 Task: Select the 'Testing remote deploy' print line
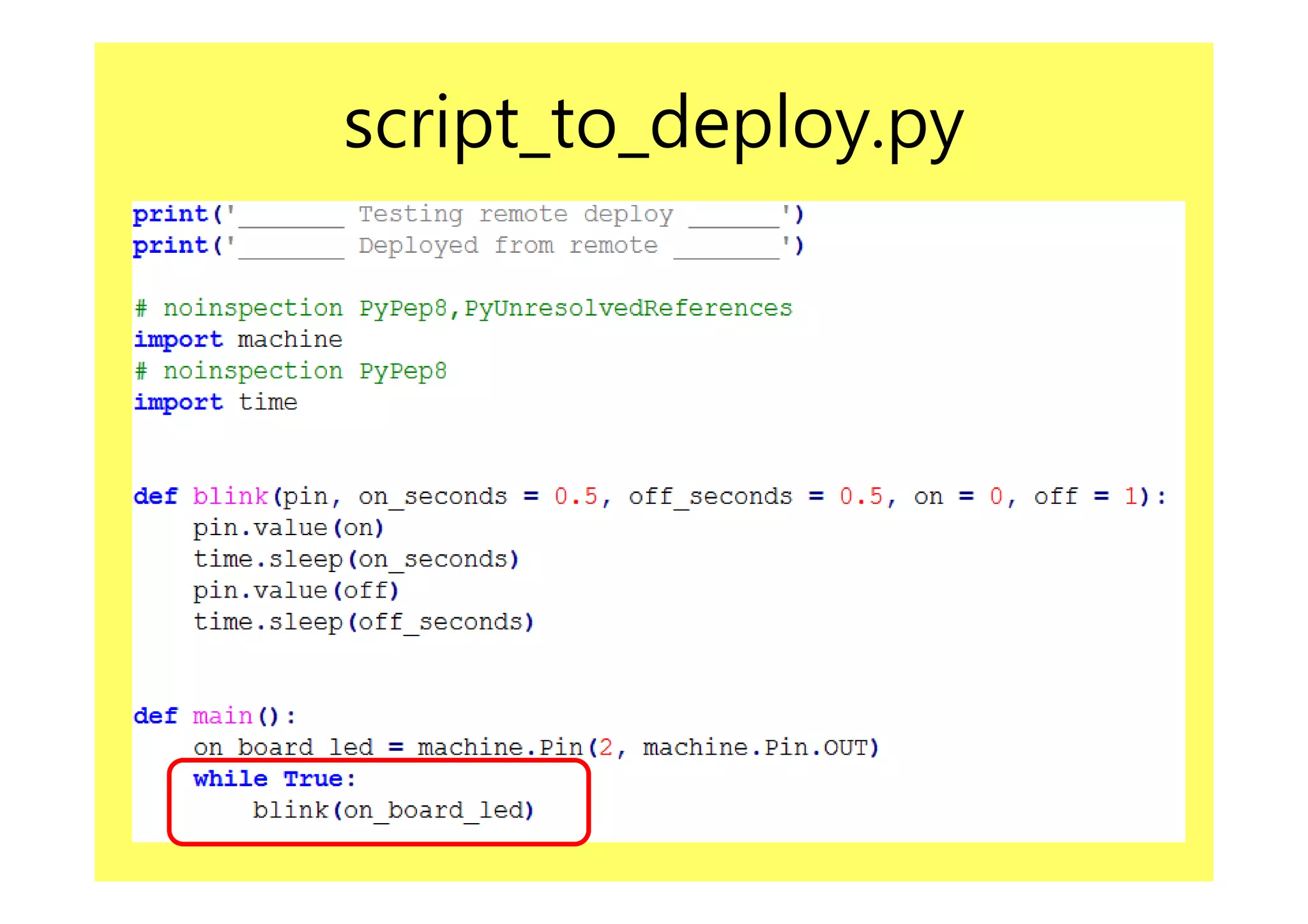468,215
